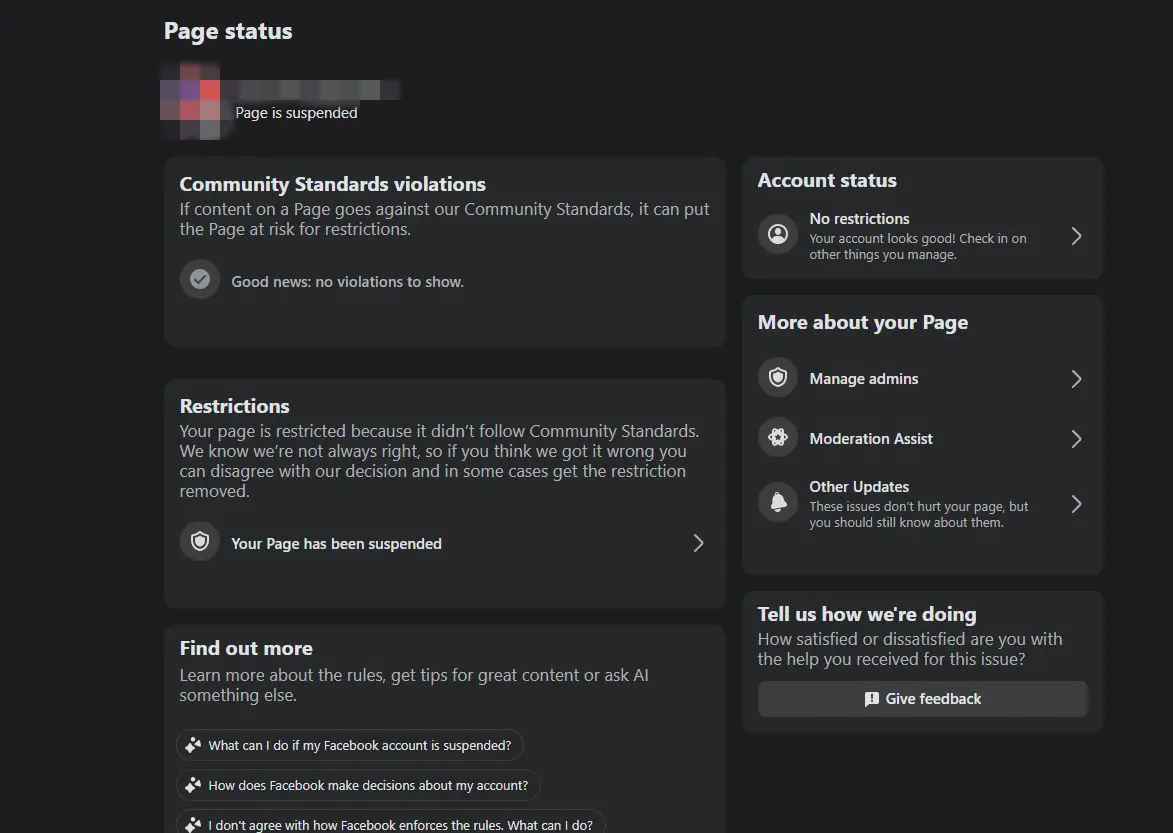Screen dimensions: 1173x833
Task: Click sparkle icon beside suspended account question
Action: (193, 745)
